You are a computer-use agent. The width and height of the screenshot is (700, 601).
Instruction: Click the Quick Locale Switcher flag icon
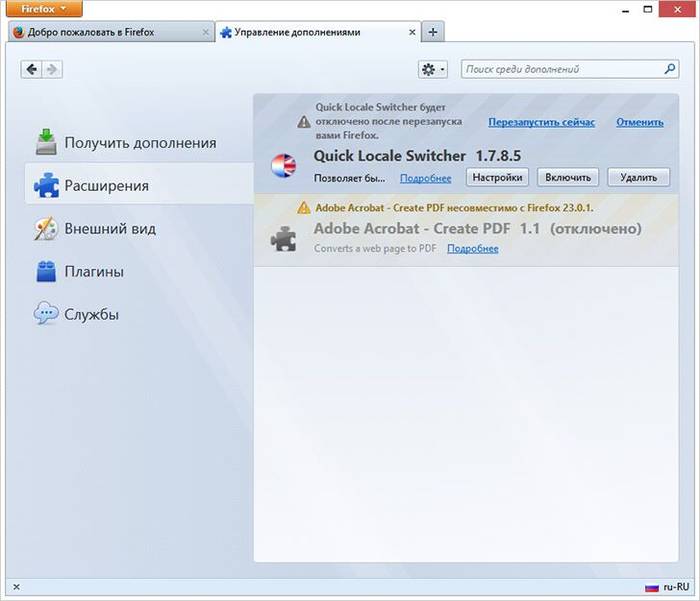285,166
